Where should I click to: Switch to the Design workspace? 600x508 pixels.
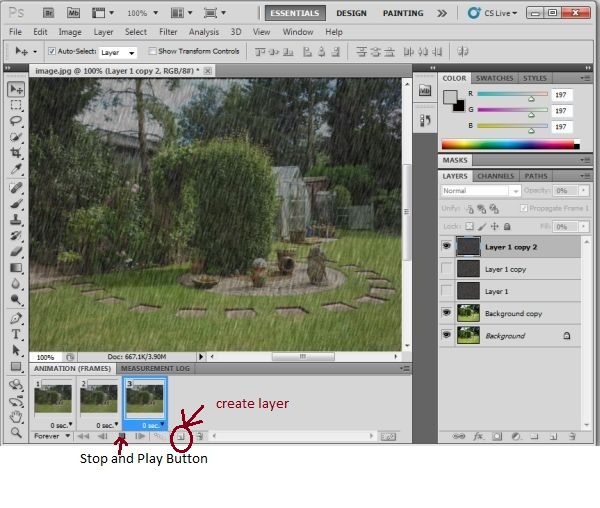(351, 13)
